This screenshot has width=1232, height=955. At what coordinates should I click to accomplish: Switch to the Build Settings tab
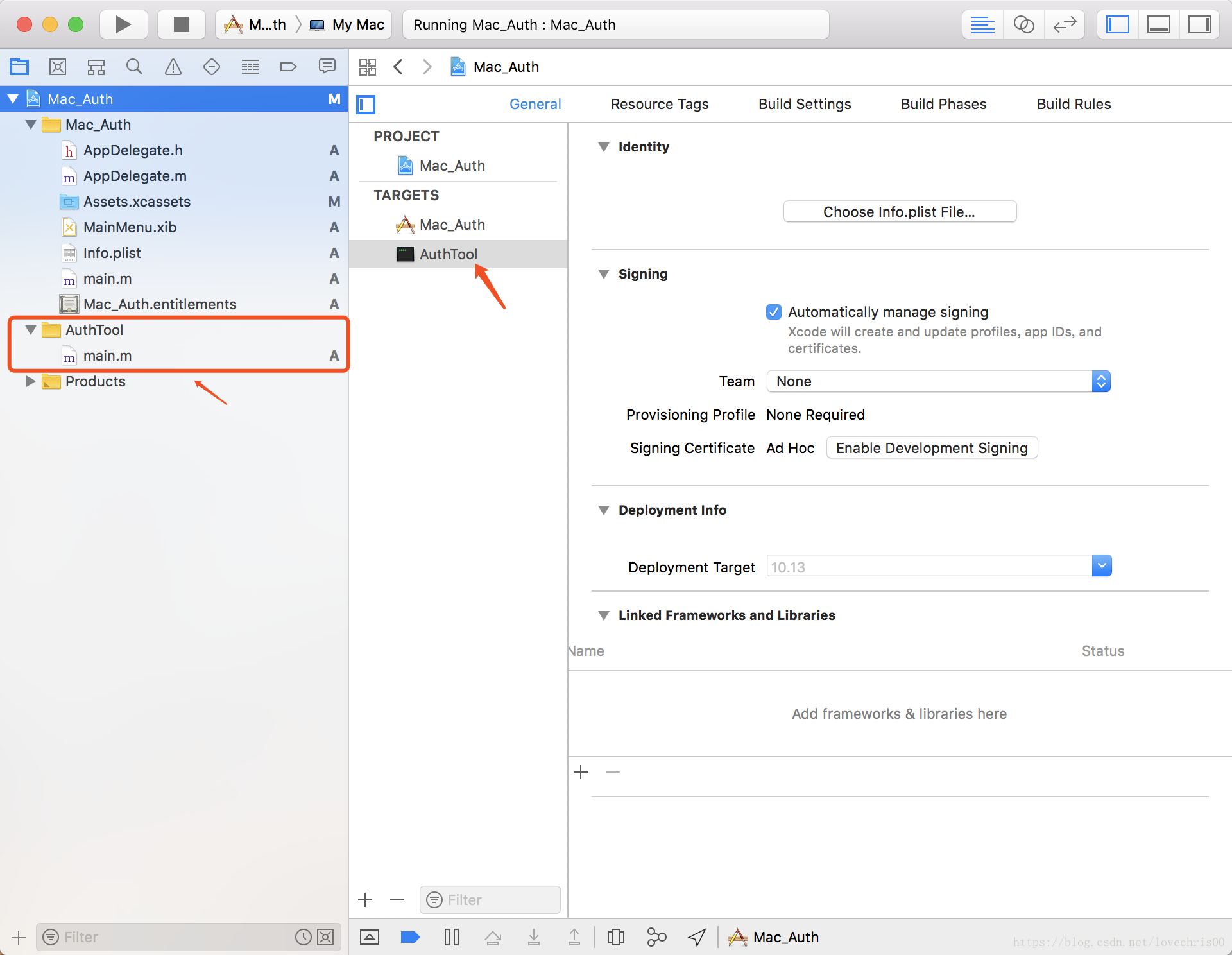click(805, 104)
